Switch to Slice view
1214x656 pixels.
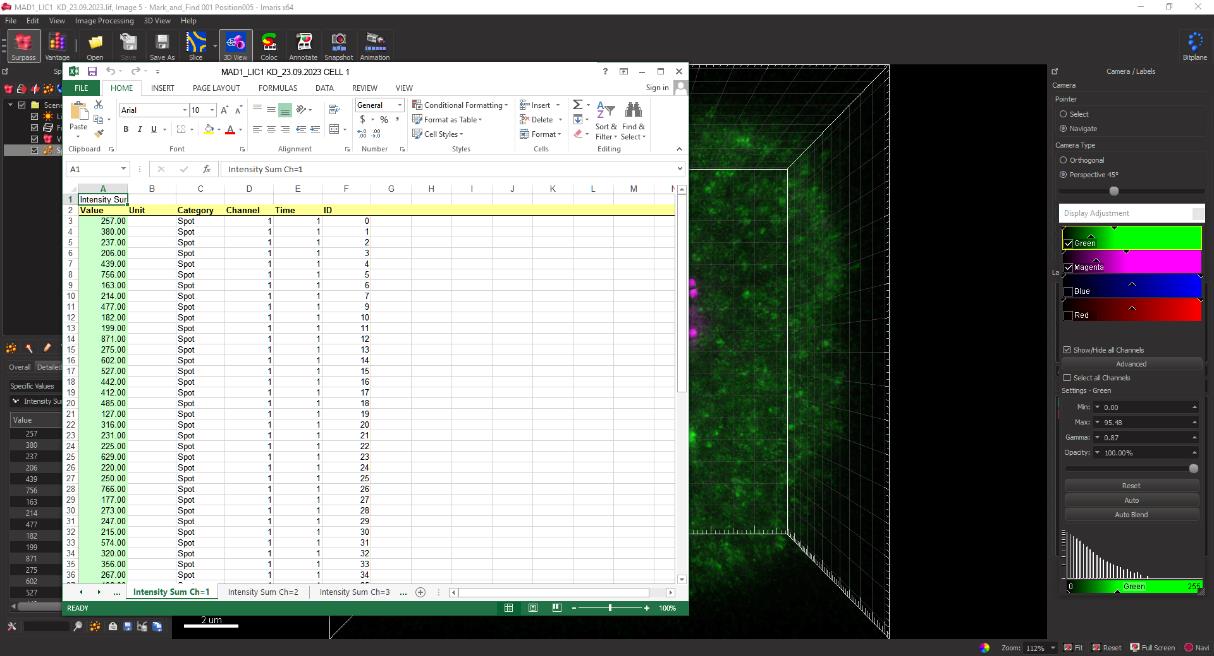[196, 45]
